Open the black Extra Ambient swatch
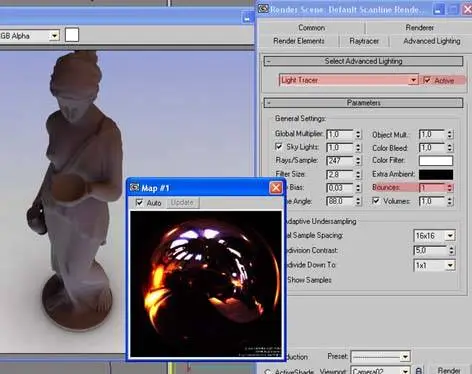472x374 pixels. click(436, 174)
